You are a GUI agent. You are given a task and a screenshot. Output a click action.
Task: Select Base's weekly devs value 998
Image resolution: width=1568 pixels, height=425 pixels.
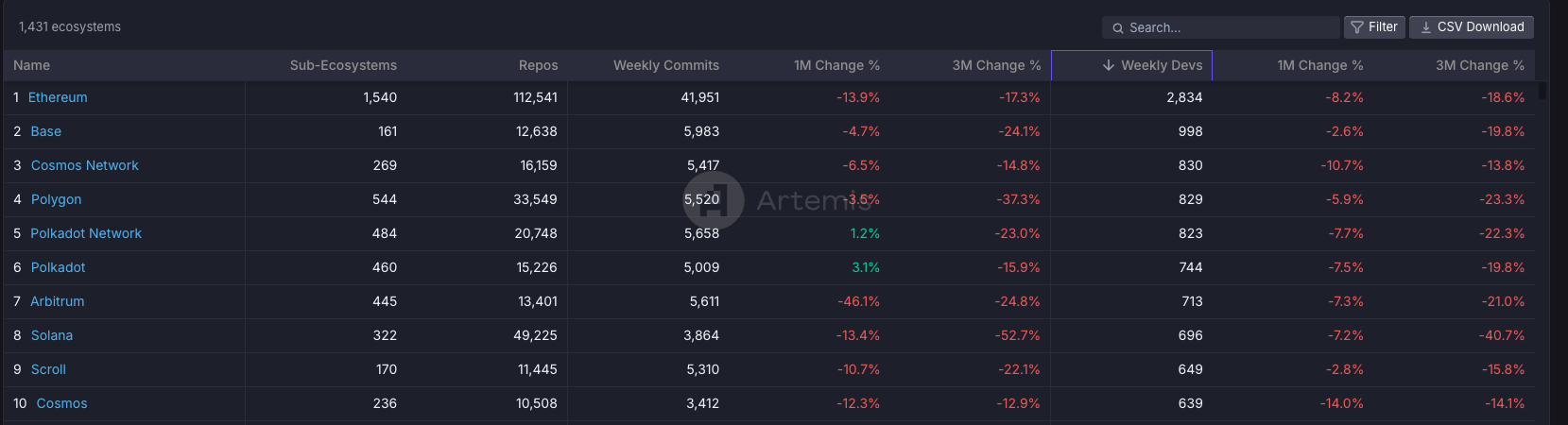(x=1191, y=131)
